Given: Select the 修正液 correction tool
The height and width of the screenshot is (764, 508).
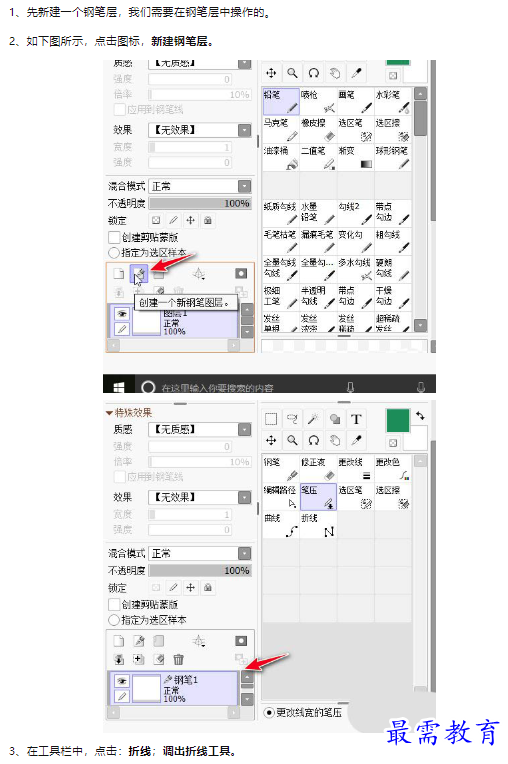Looking at the screenshot, I should click(x=318, y=469).
